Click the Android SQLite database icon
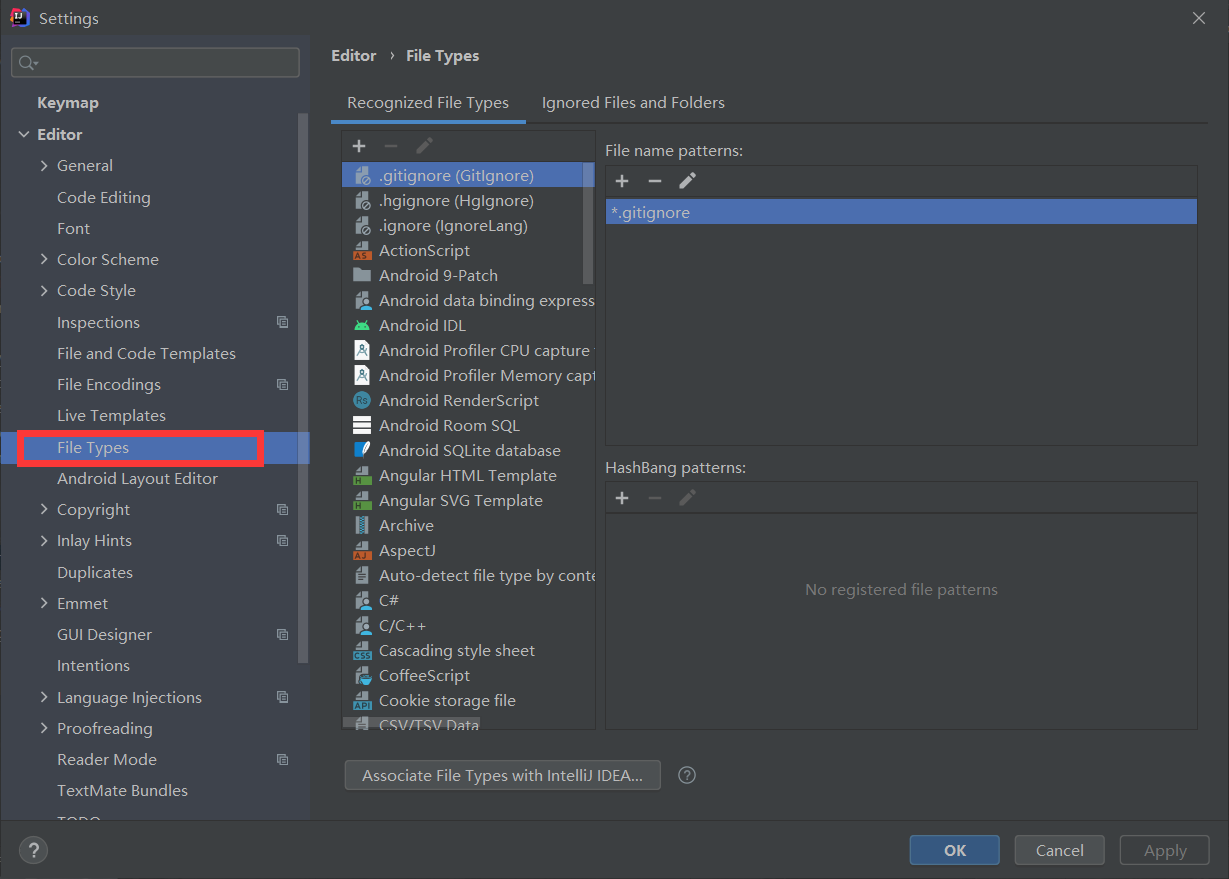The height and width of the screenshot is (879, 1229). (x=362, y=451)
